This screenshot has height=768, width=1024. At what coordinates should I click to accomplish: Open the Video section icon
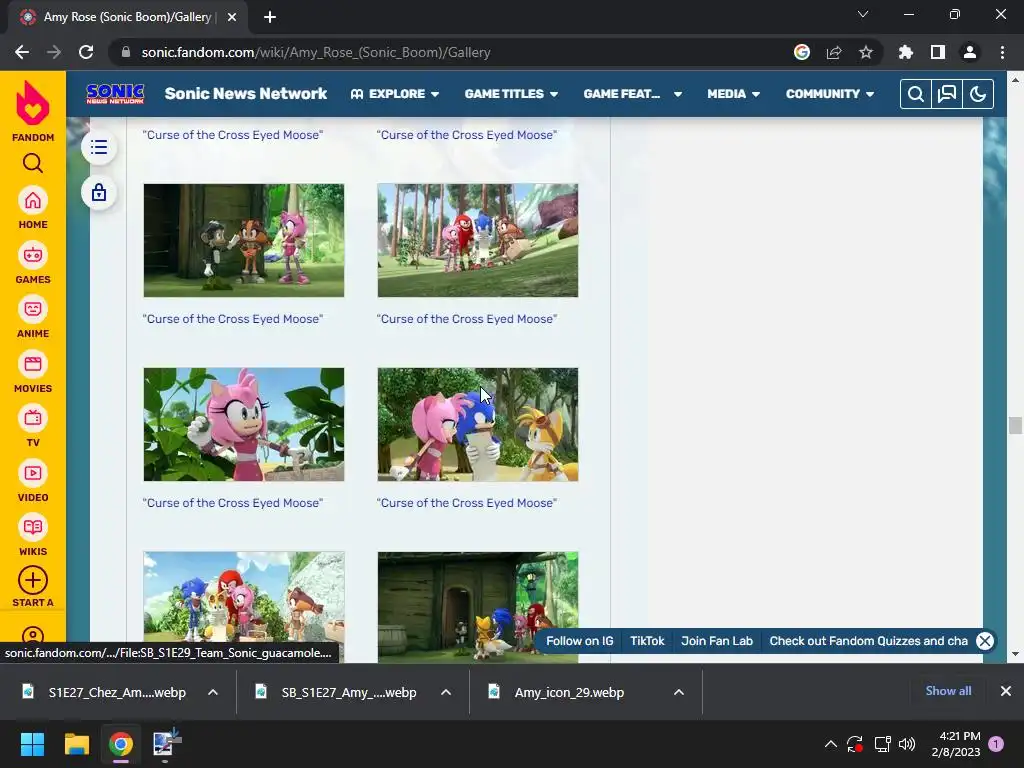pos(33,473)
